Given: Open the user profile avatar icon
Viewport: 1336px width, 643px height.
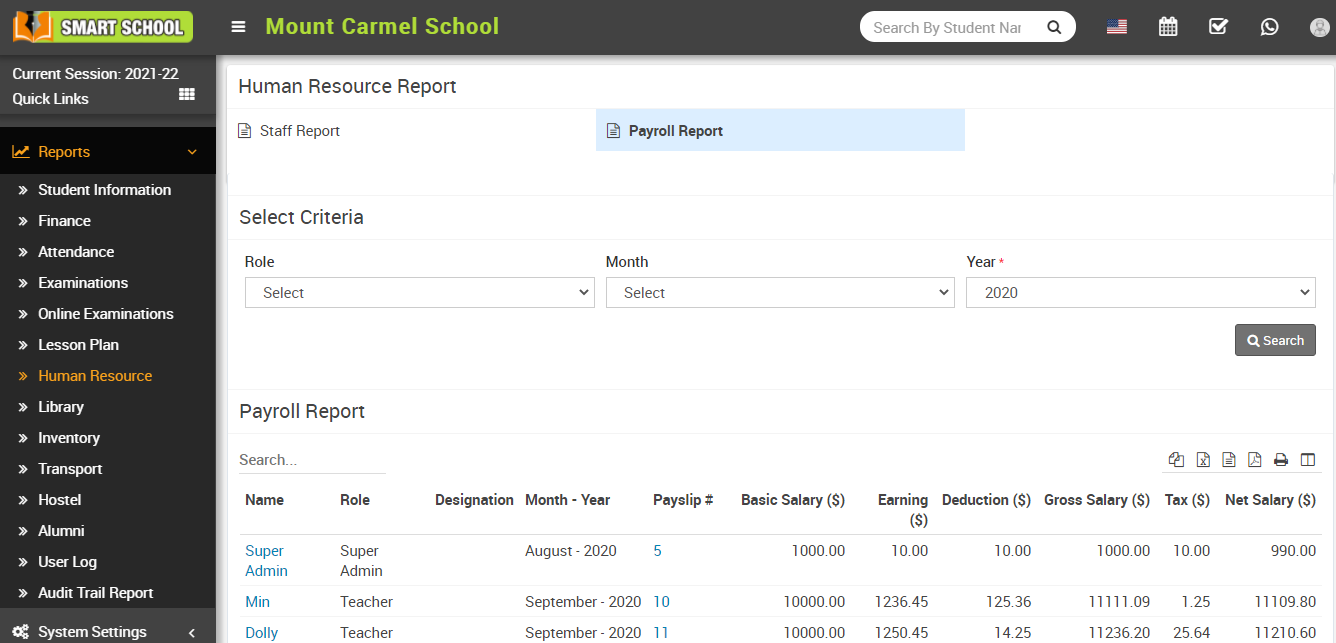Looking at the screenshot, I should (1319, 26).
